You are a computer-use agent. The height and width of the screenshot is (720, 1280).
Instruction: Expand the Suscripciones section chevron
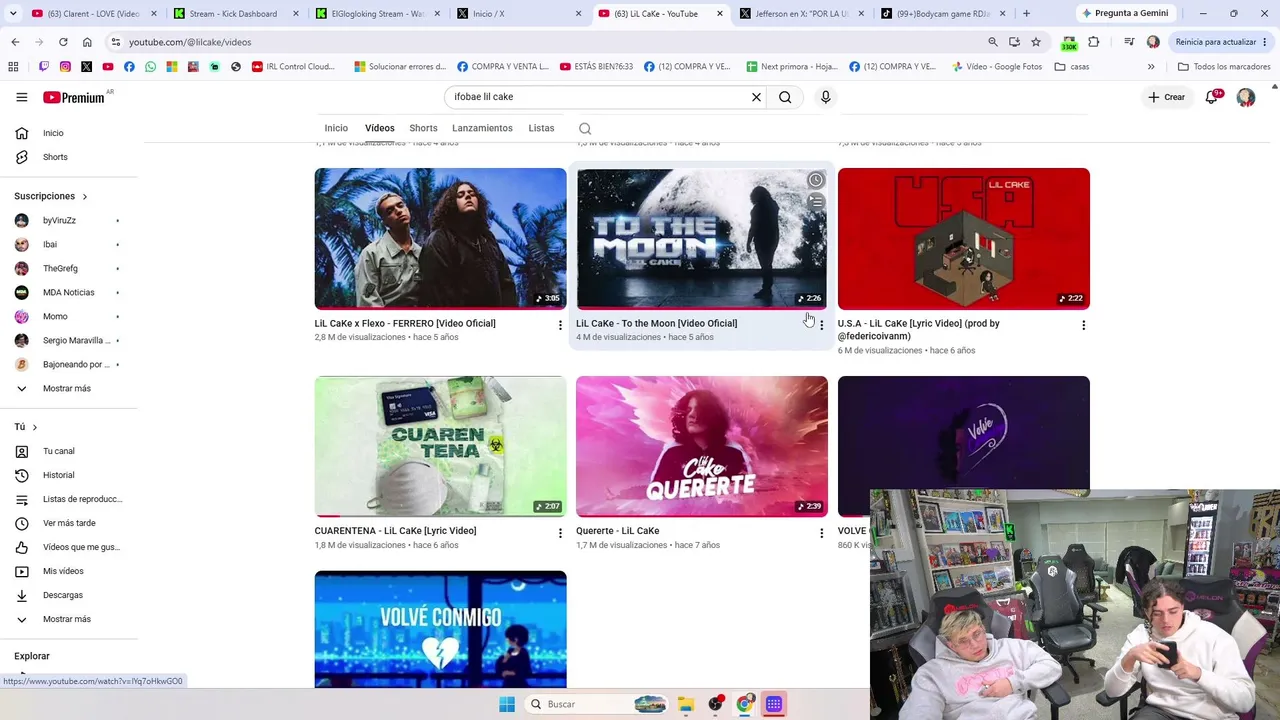point(85,196)
